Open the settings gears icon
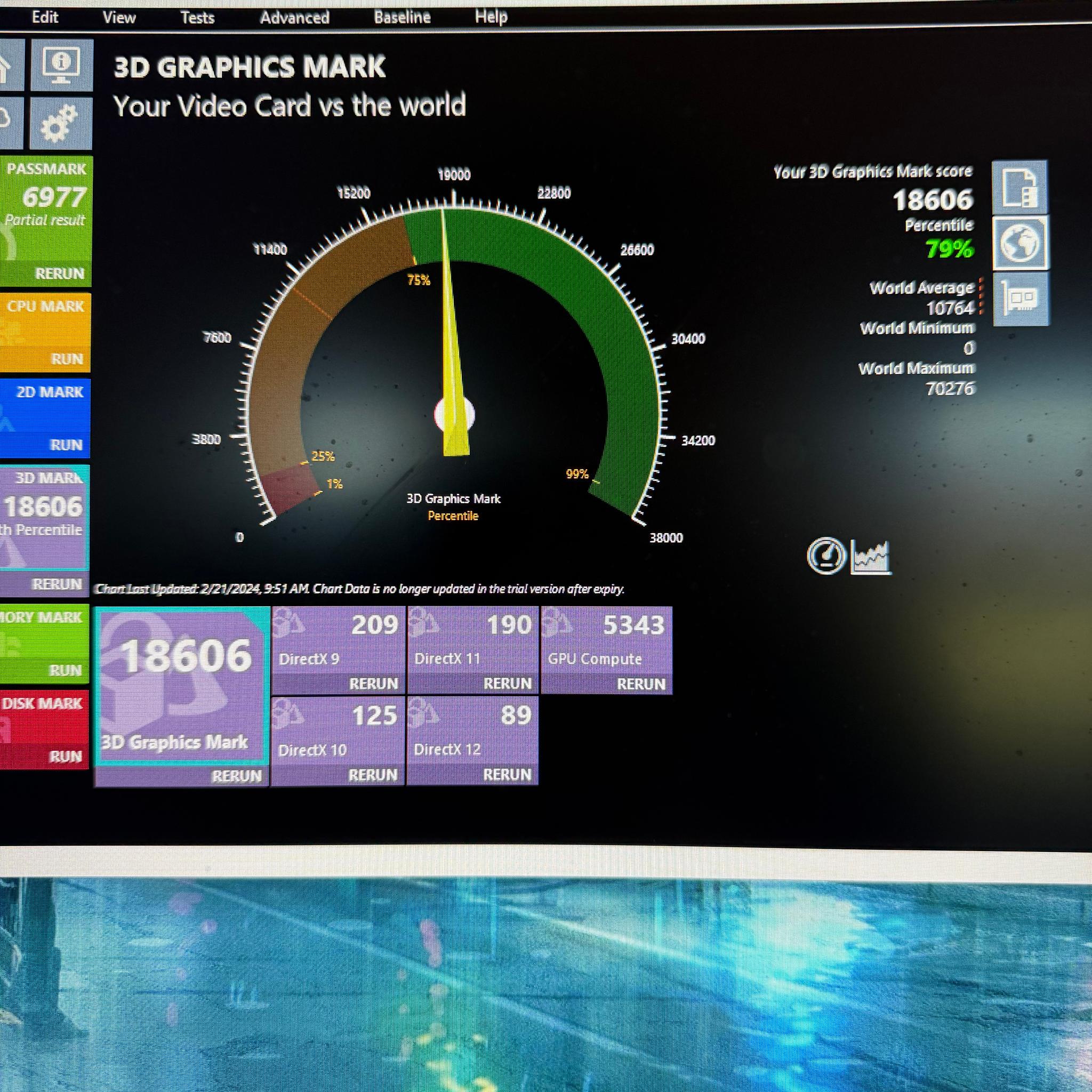This screenshot has height=1092, width=1092. (60, 123)
